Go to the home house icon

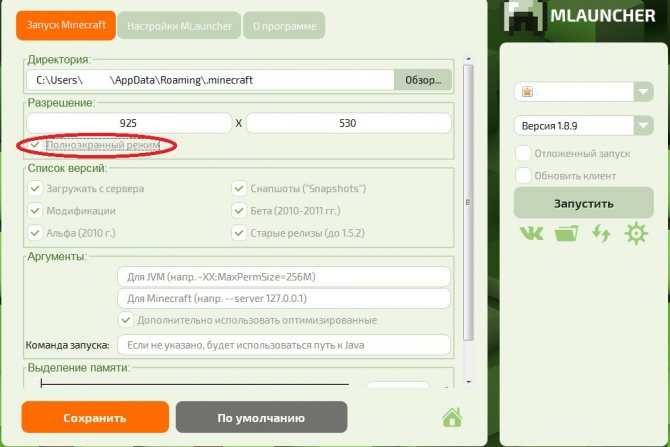click(453, 418)
